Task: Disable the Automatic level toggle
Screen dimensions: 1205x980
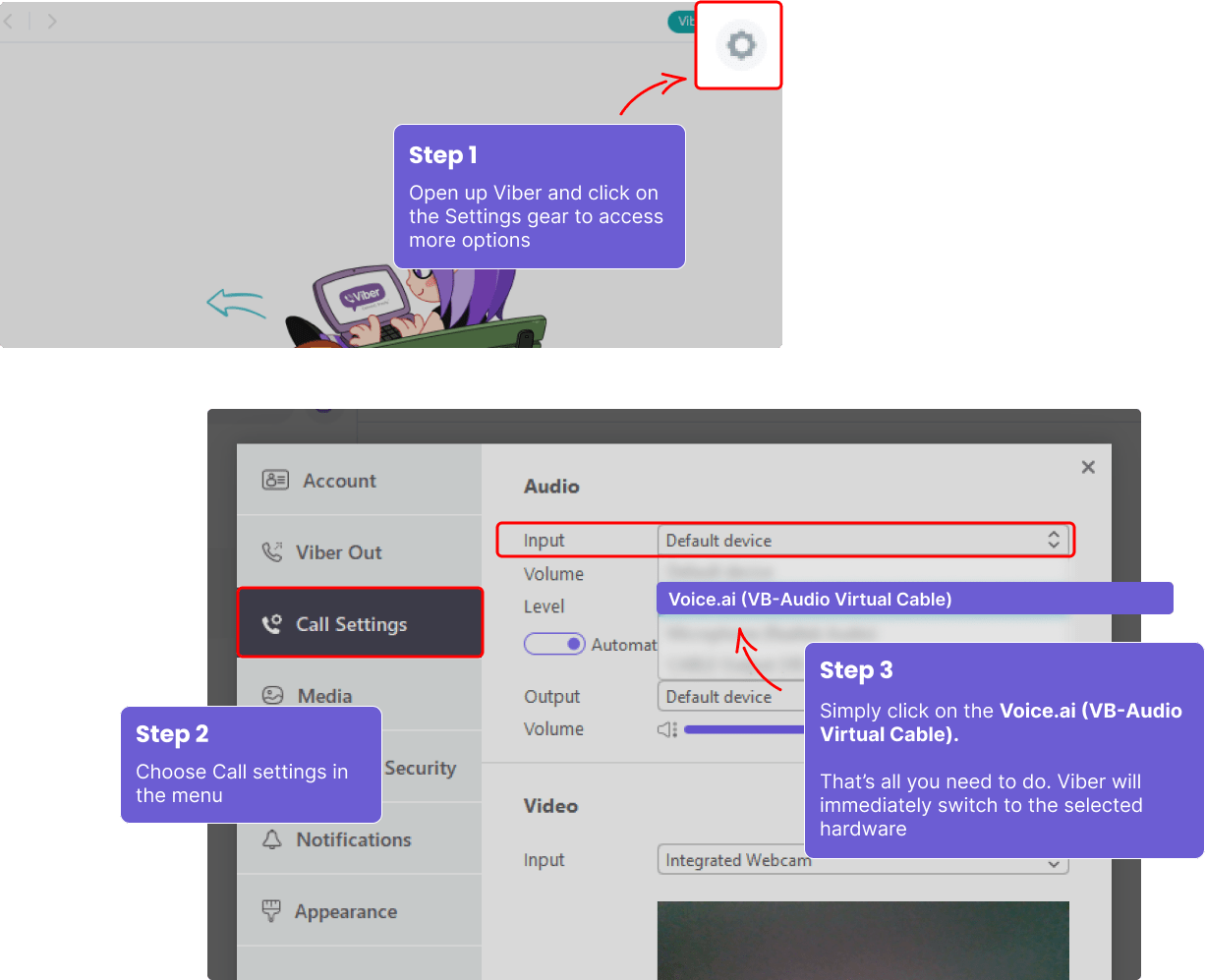Action: pos(554,643)
